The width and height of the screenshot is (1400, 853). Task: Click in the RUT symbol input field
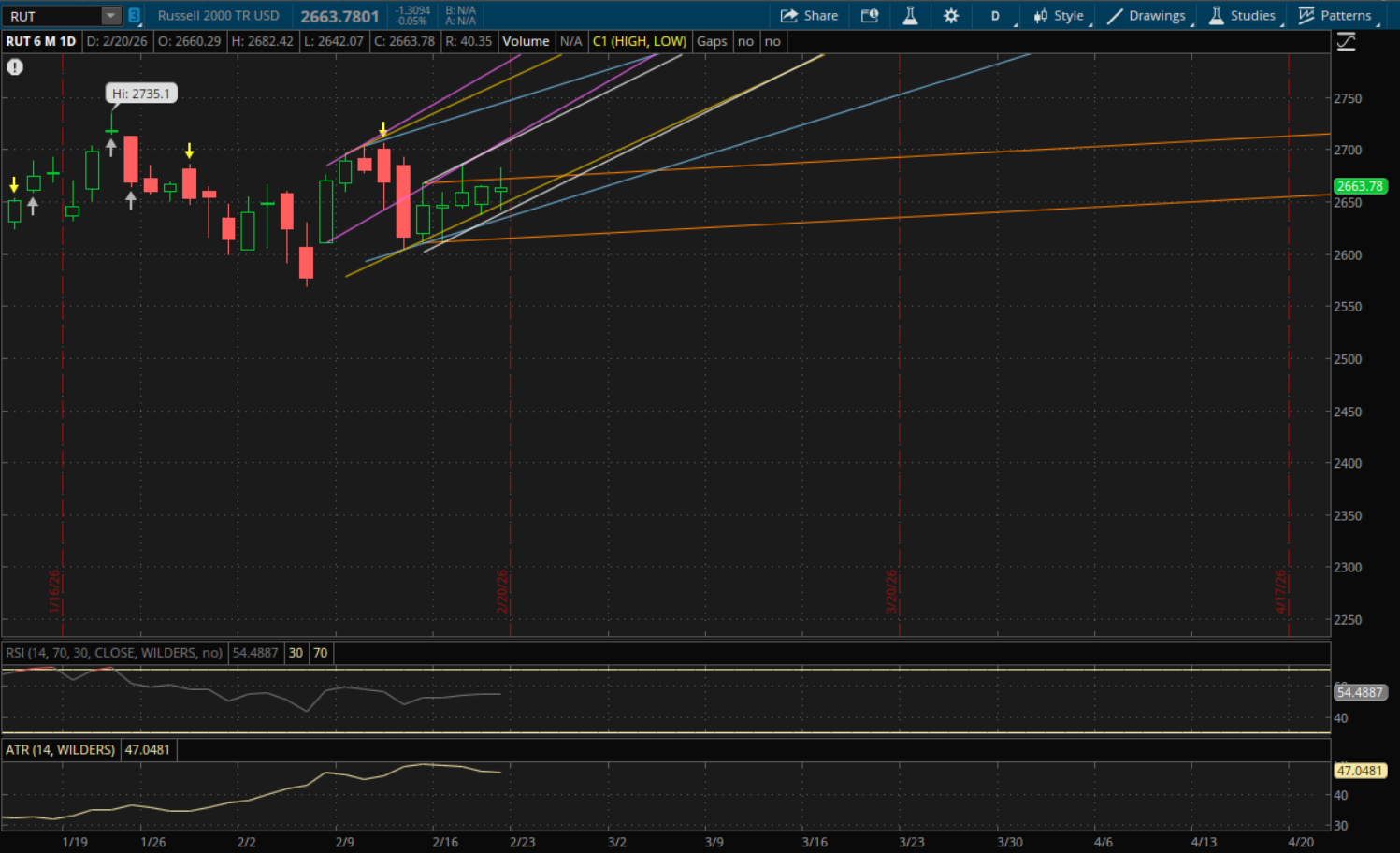[x=51, y=16]
